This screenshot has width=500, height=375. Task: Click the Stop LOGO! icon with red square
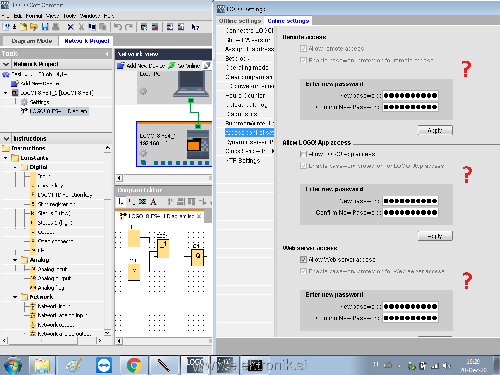click(x=155, y=27)
